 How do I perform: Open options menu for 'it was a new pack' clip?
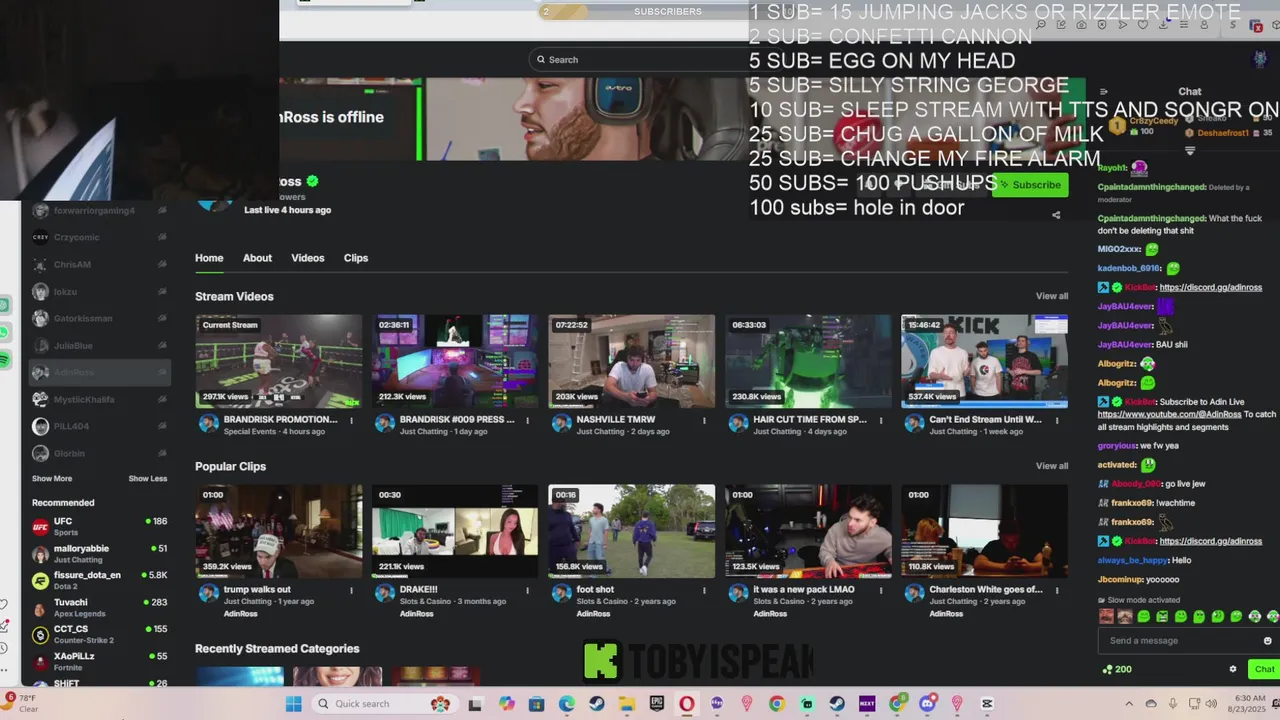pos(880,590)
